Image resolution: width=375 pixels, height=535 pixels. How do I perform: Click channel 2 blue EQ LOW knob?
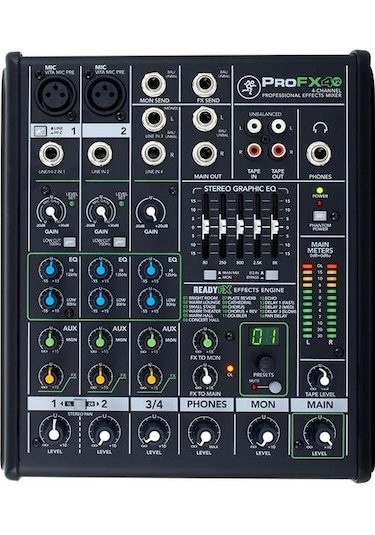100,300
